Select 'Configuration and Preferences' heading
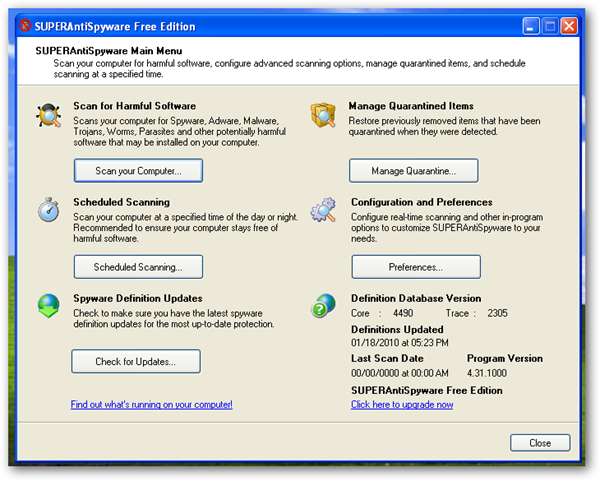The image size is (600, 481). (422, 202)
